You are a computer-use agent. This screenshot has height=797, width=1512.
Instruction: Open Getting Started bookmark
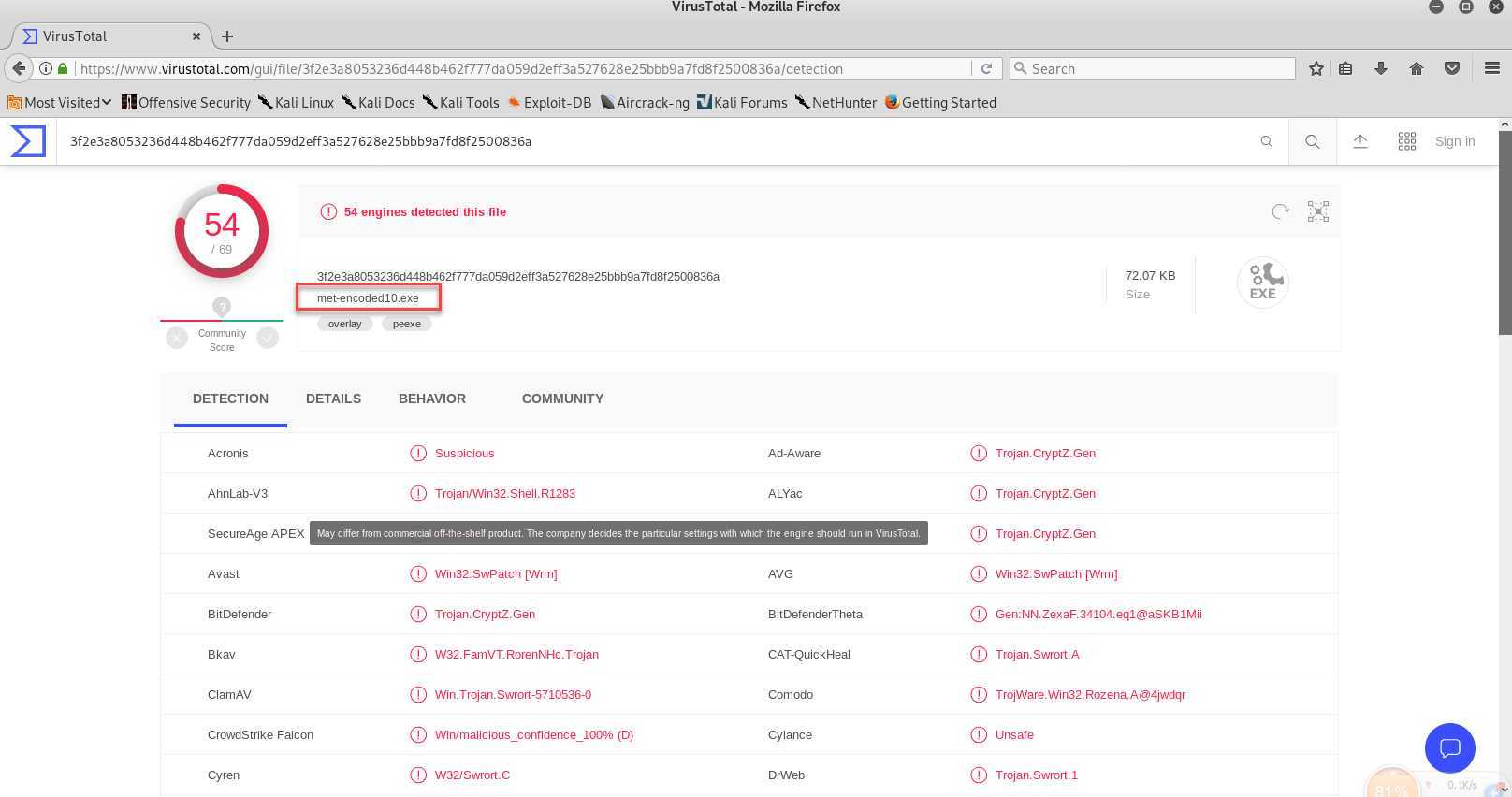pos(940,102)
